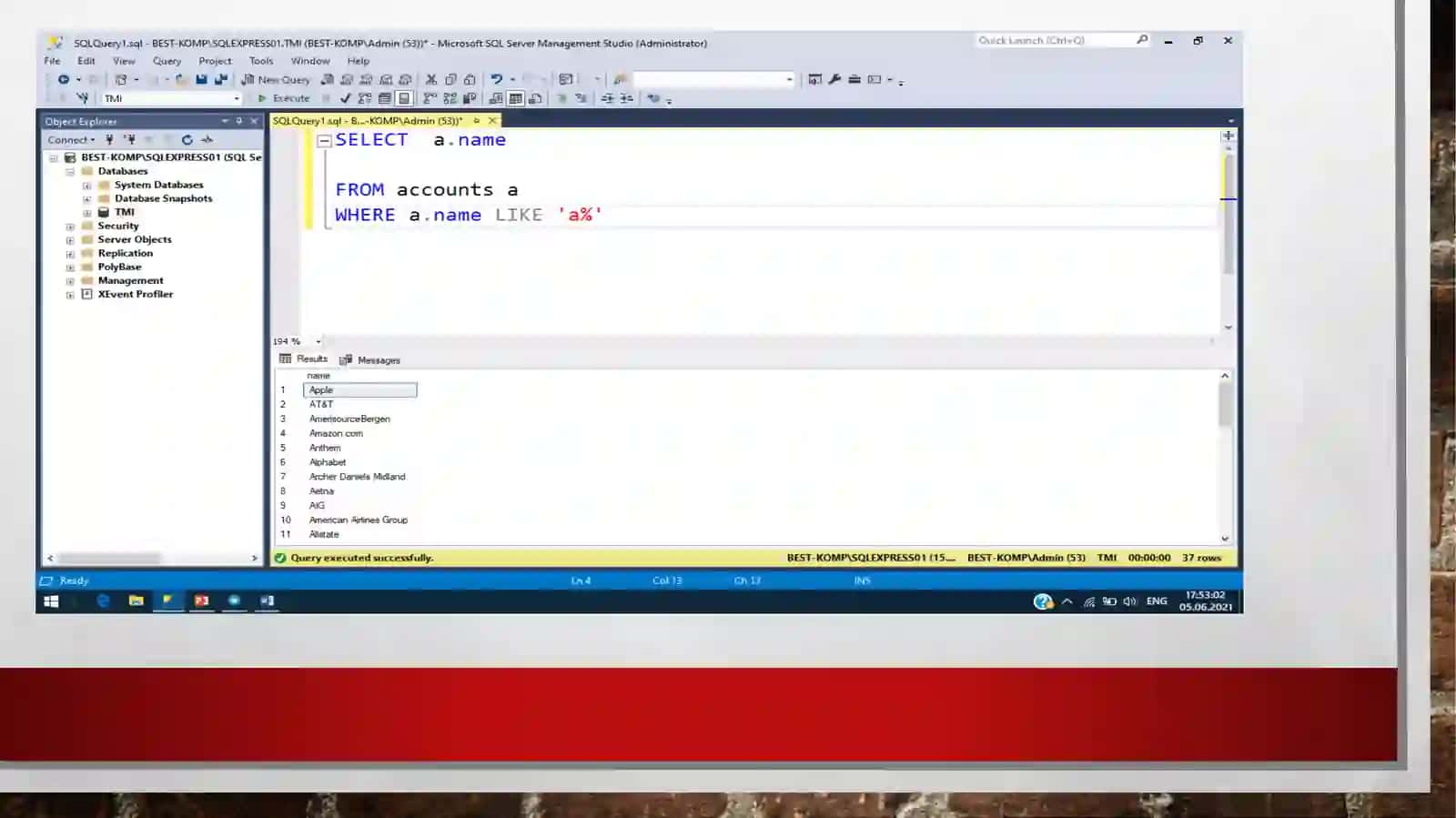Switch to the Messages tab
The width and height of the screenshot is (1456, 818).
pyautogui.click(x=369, y=359)
